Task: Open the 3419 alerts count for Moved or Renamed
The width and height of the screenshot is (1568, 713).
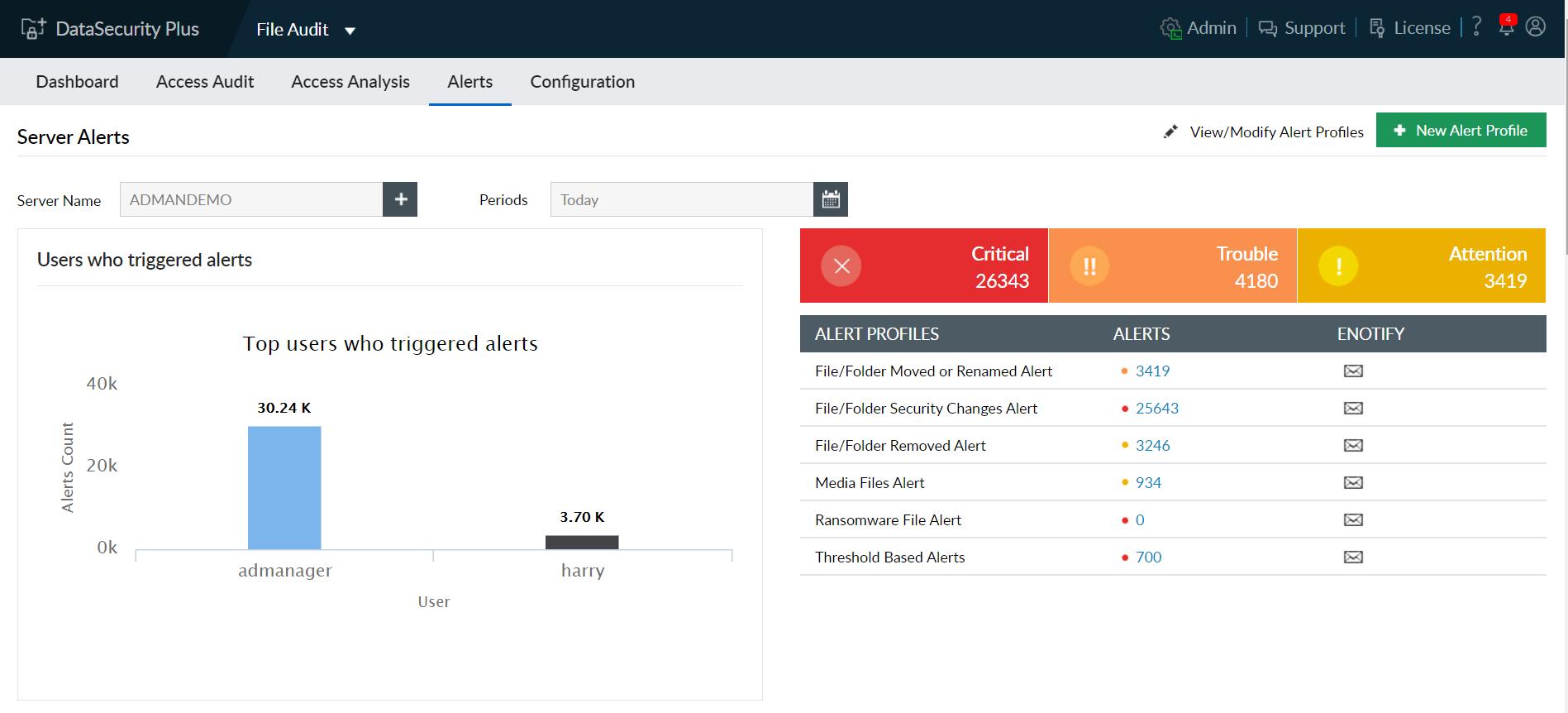Action: (x=1152, y=371)
